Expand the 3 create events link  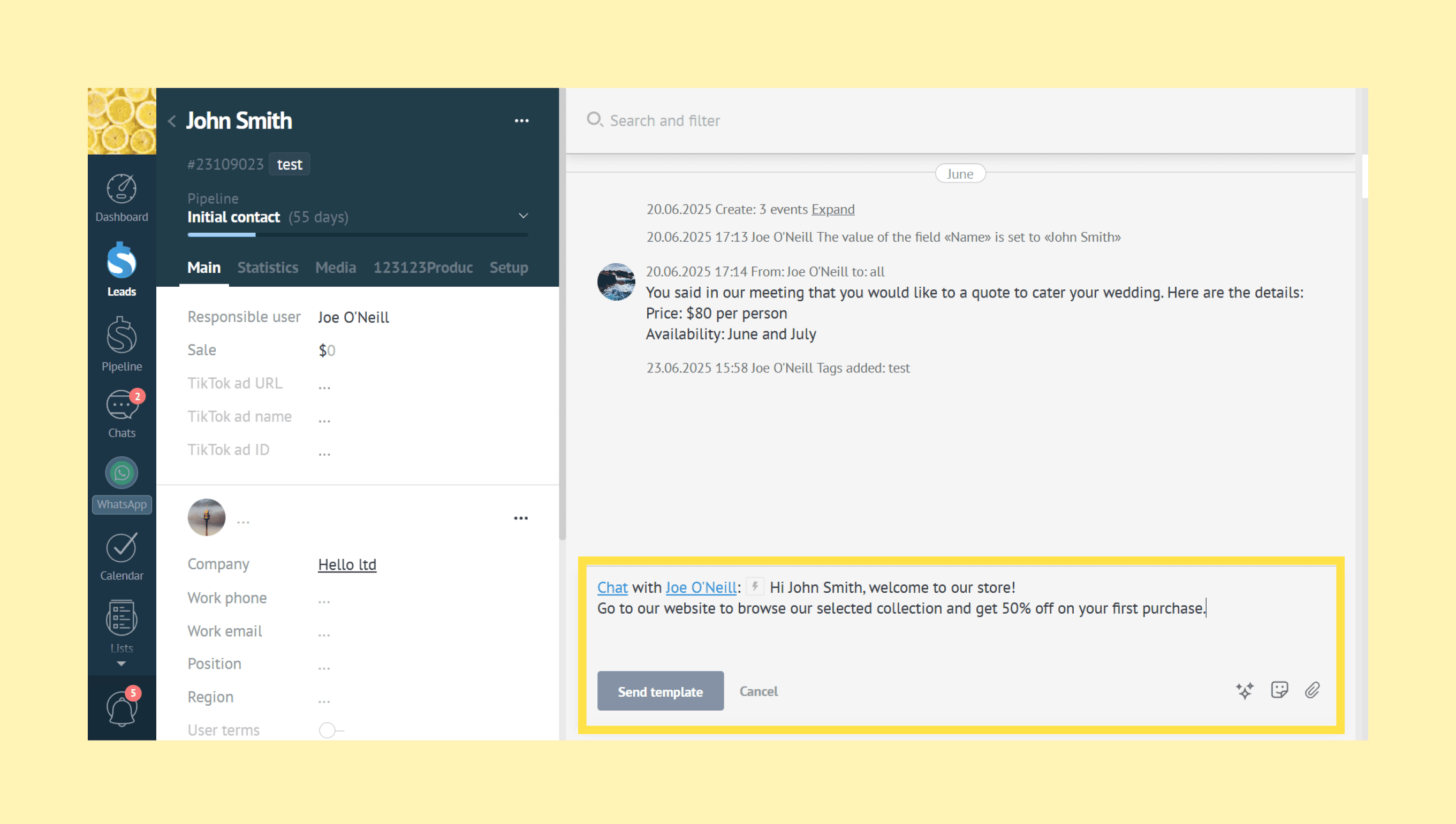pyautogui.click(x=832, y=209)
